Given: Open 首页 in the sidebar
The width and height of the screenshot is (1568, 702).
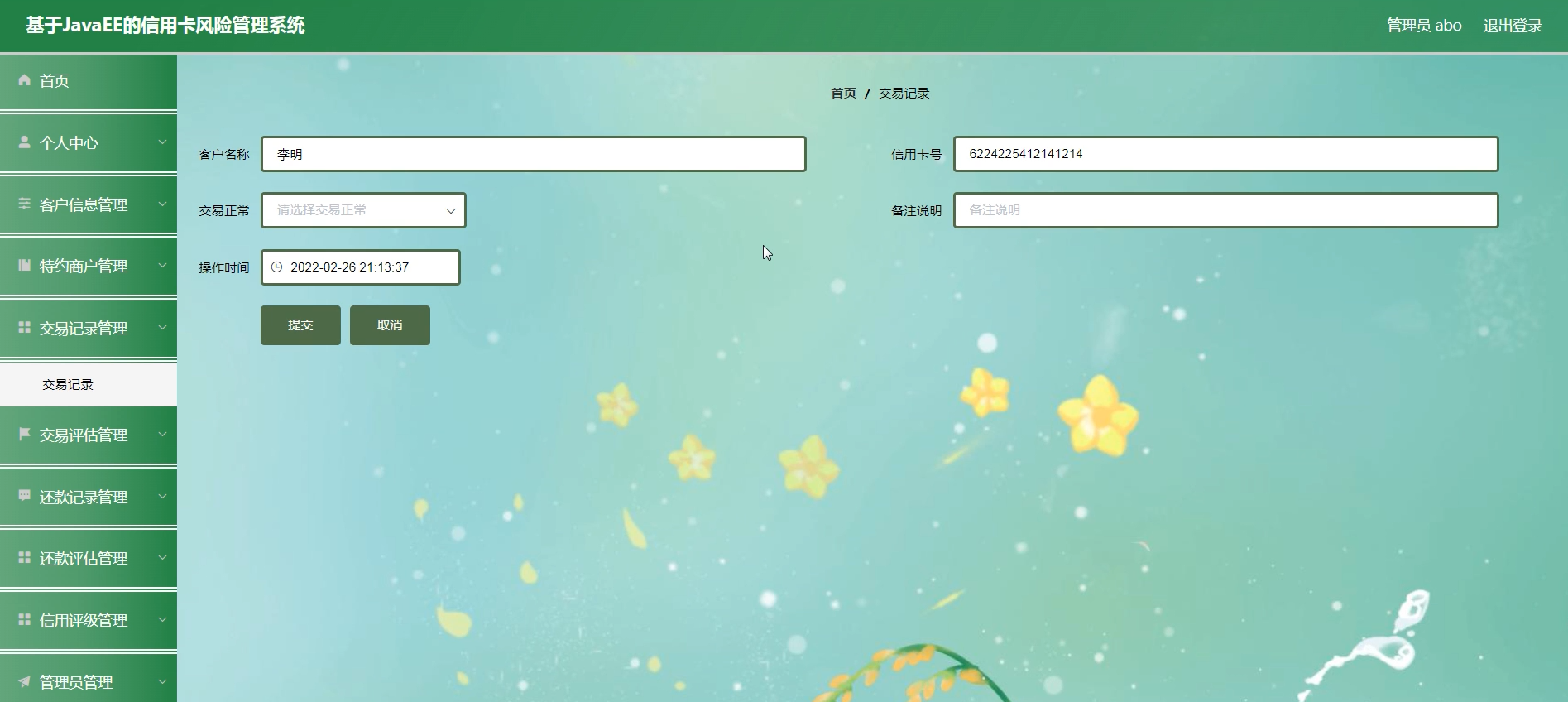Looking at the screenshot, I should pyautogui.click(x=89, y=81).
